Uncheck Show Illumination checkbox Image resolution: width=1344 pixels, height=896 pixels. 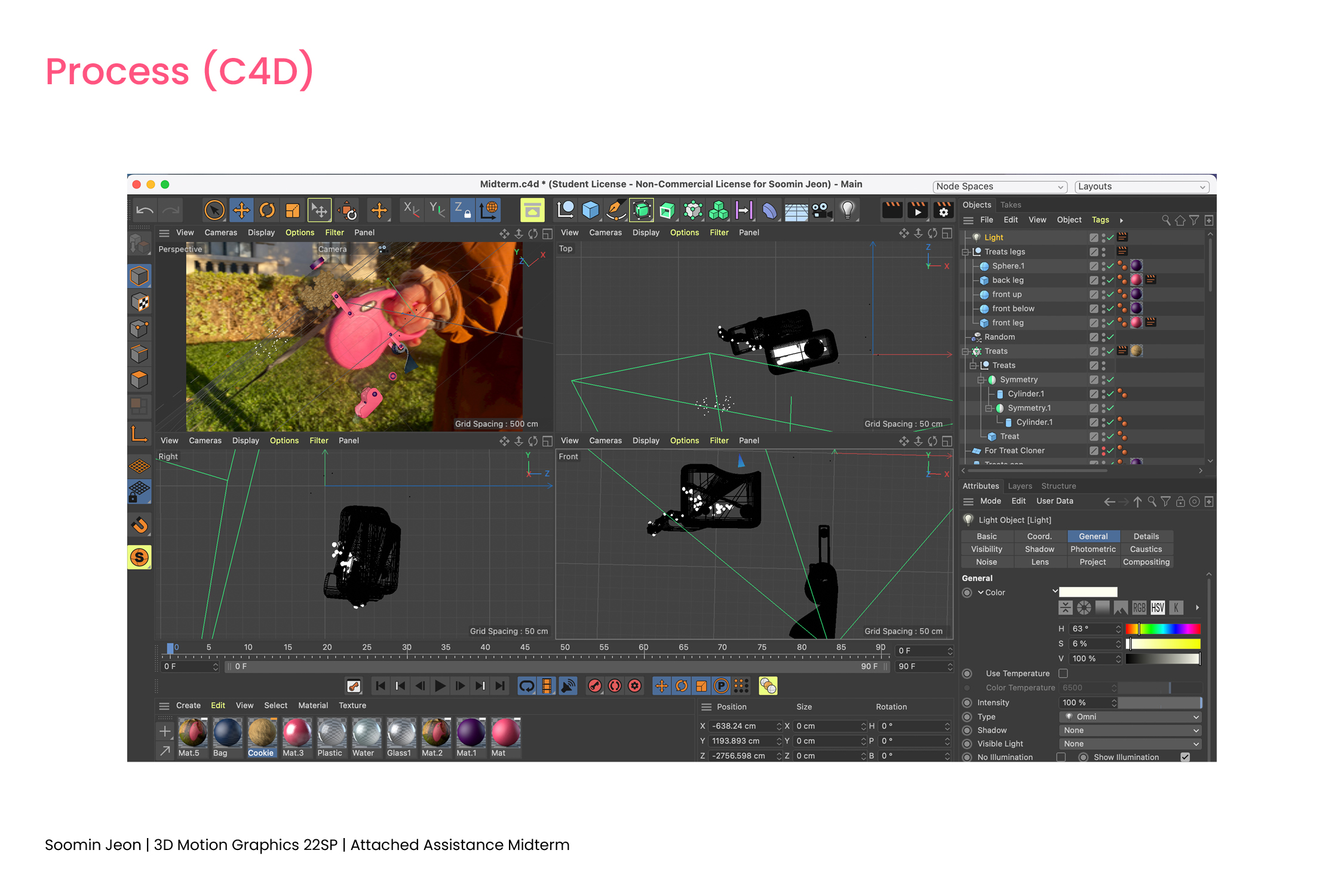click(1185, 757)
